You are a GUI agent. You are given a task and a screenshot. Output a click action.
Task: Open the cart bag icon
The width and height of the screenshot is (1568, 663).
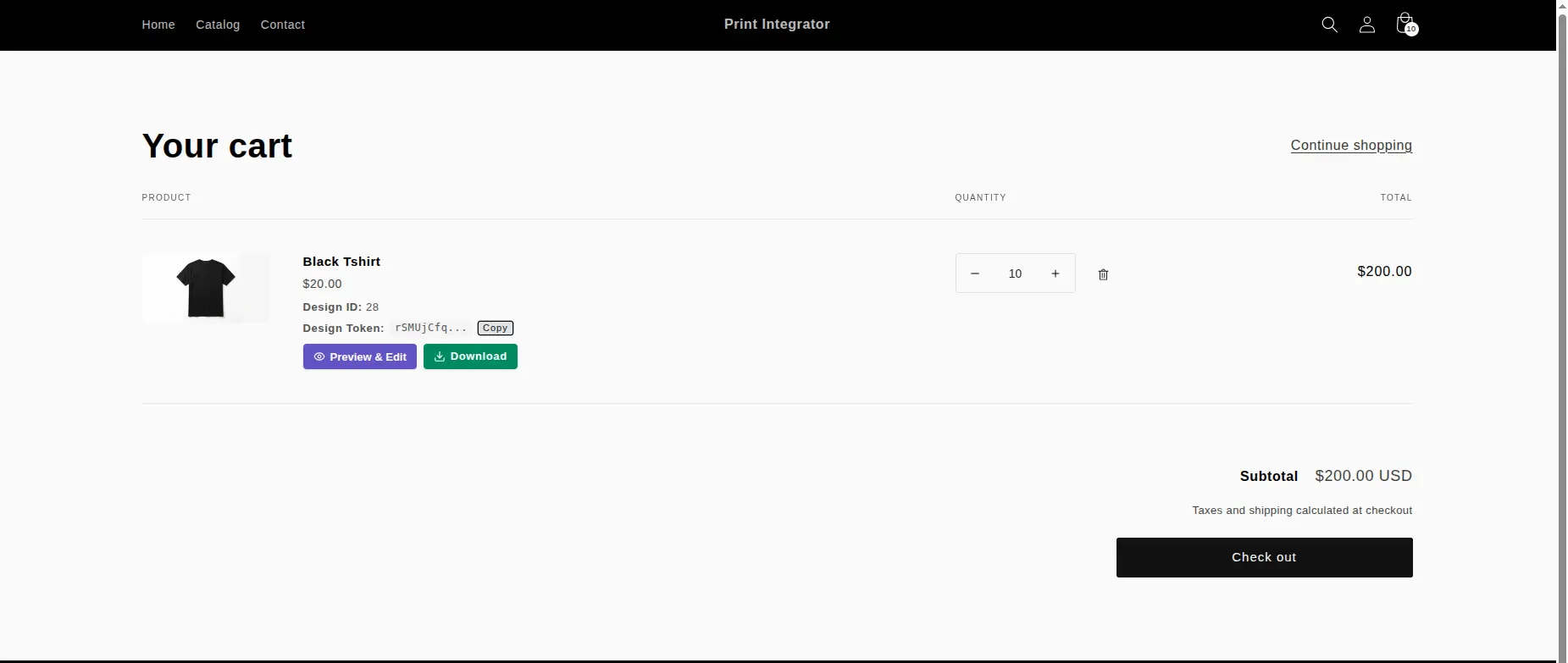(x=1405, y=23)
